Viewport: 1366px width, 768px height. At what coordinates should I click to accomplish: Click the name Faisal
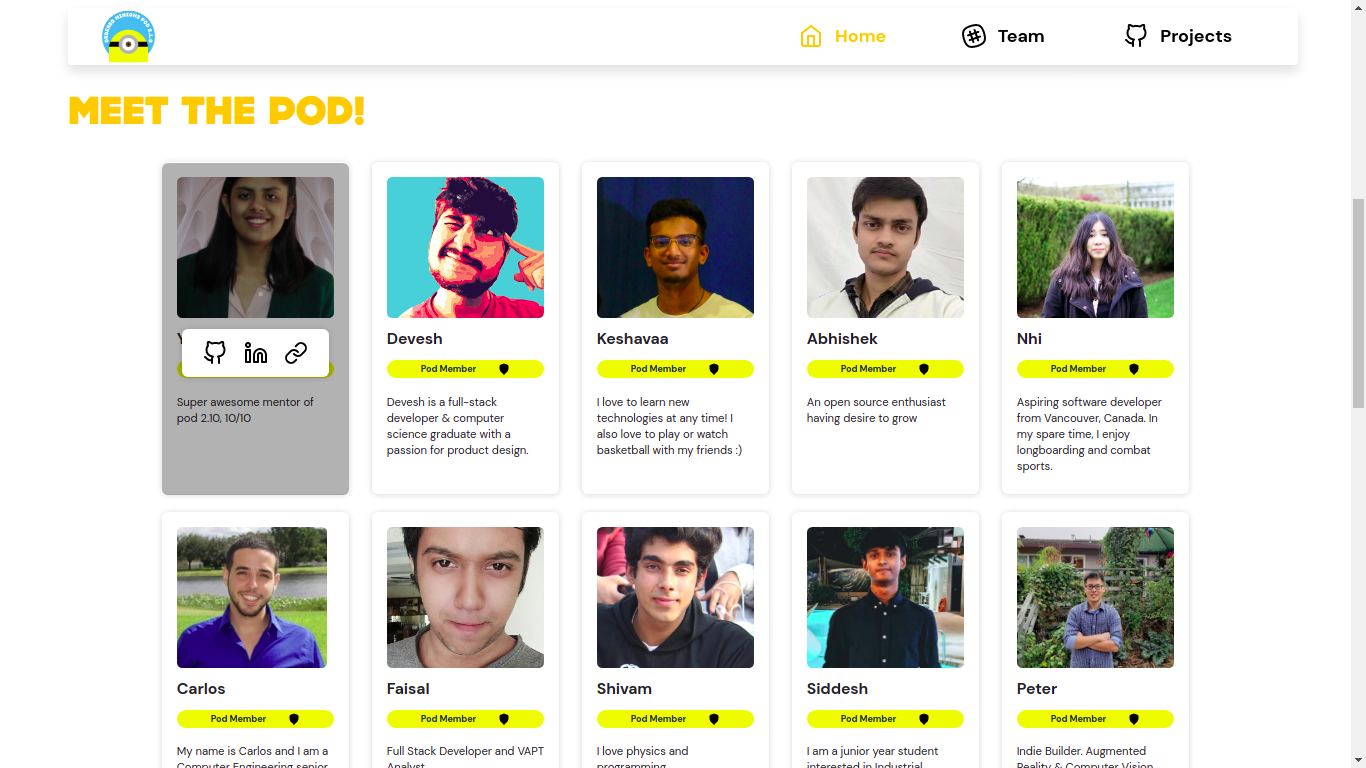point(408,689)
